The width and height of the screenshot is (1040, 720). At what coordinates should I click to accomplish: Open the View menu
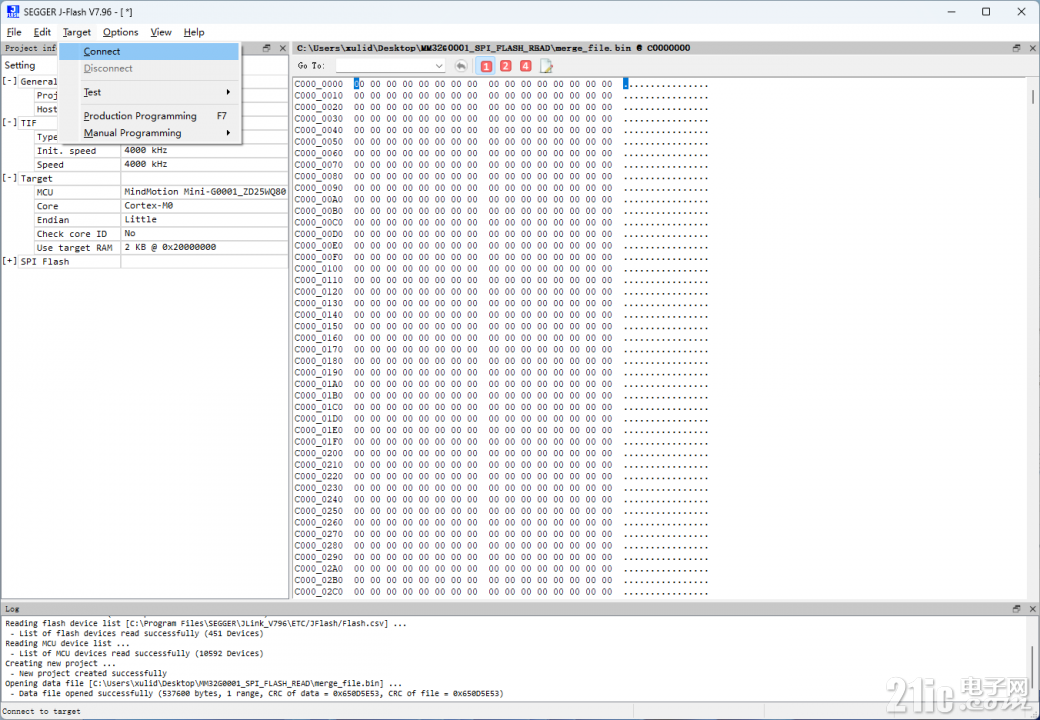tap(161, 32)
